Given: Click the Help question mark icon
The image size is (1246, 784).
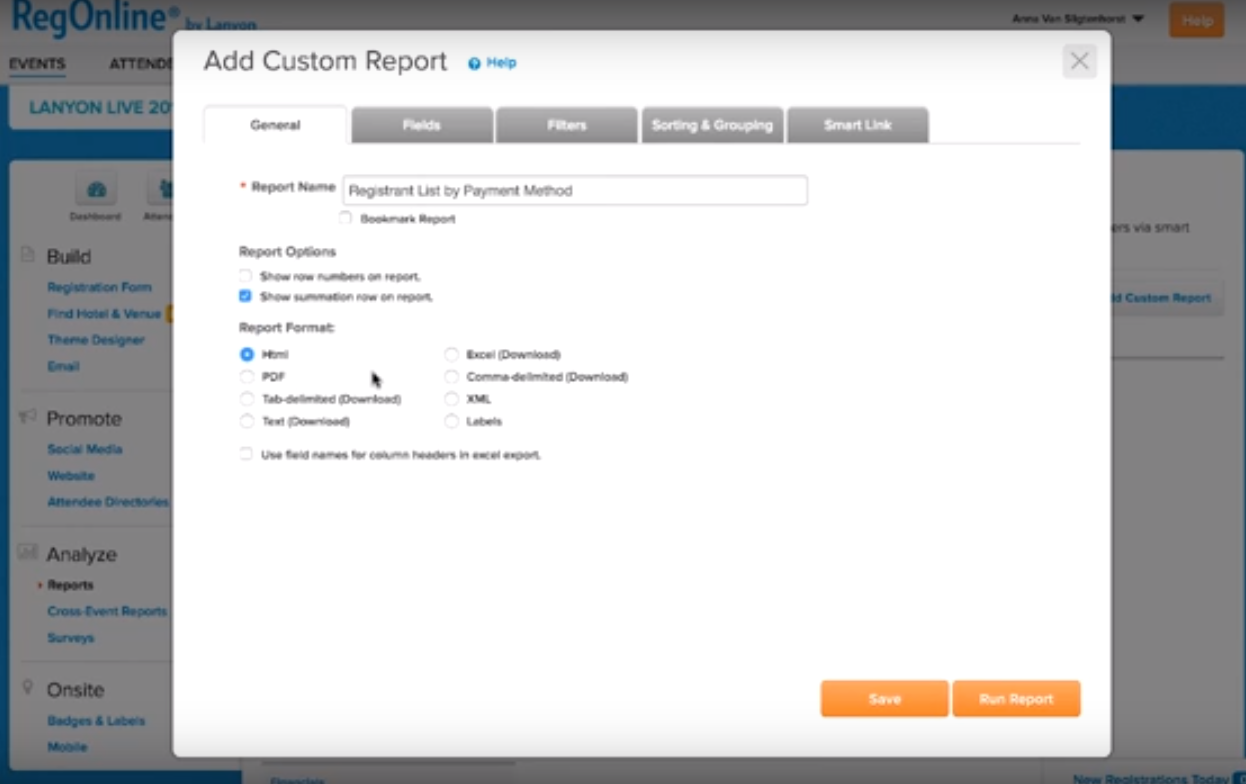Looking at the screenshot, I should (x=474, y=63).
